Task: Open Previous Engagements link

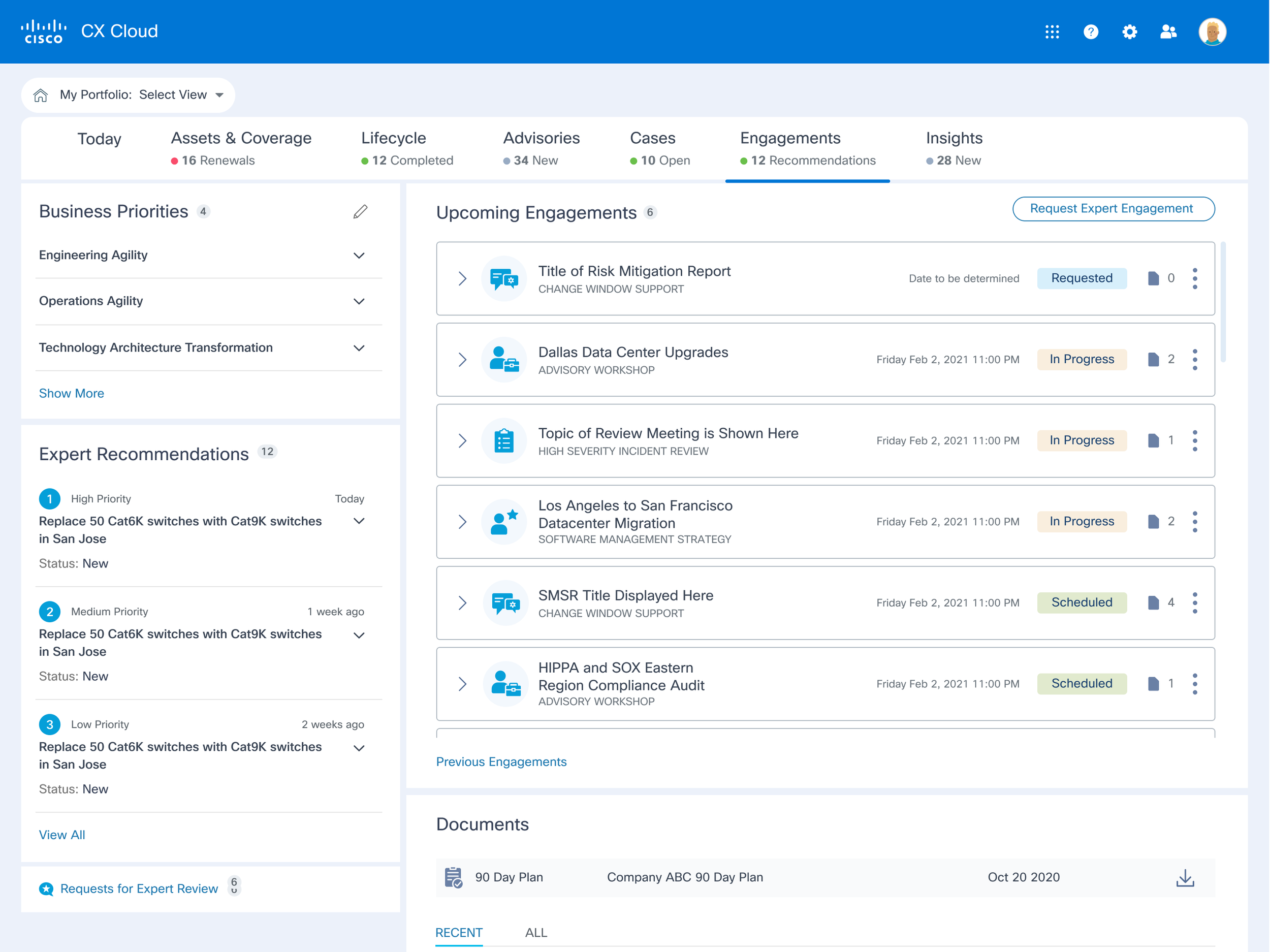Action: (501, 761)
